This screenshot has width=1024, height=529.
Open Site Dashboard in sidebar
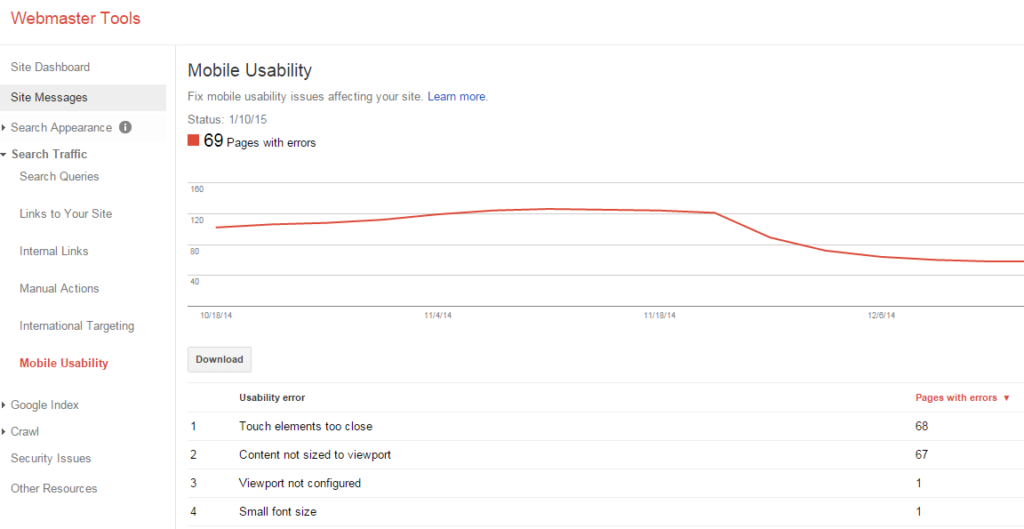(x=50, y=67)
